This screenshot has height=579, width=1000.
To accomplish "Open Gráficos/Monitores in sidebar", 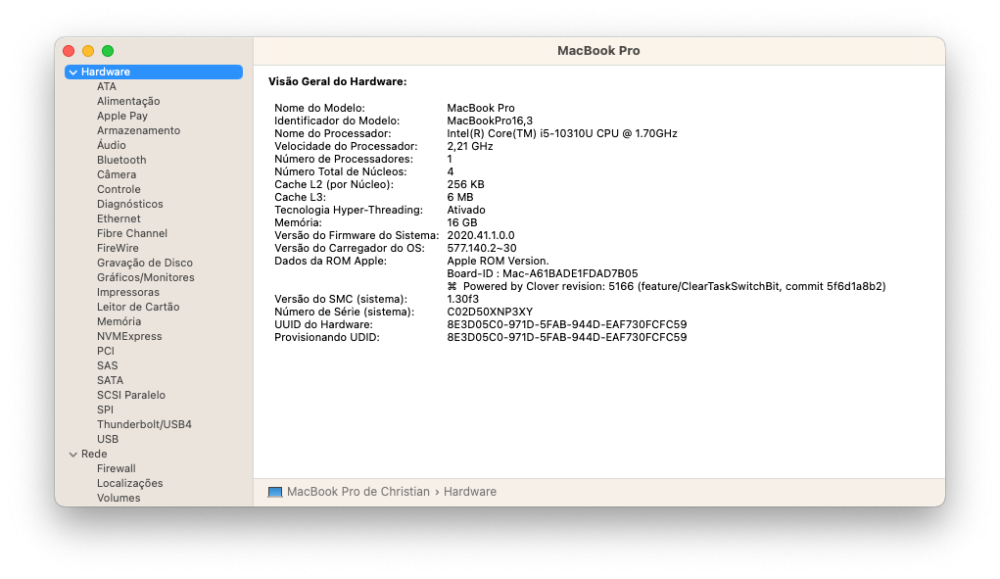I will [145, 277].
